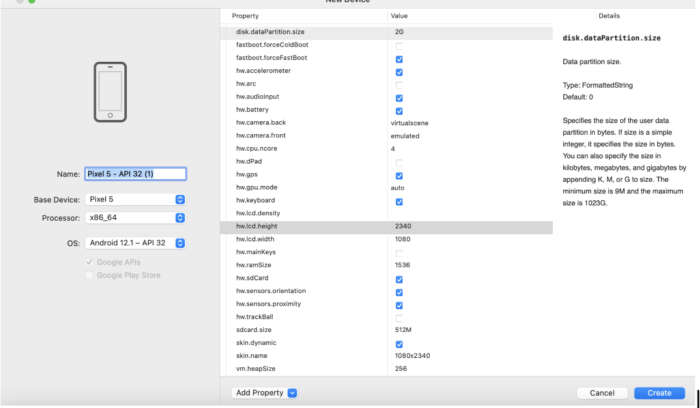
Task: Click the Property column header
Action: point(245,16)
